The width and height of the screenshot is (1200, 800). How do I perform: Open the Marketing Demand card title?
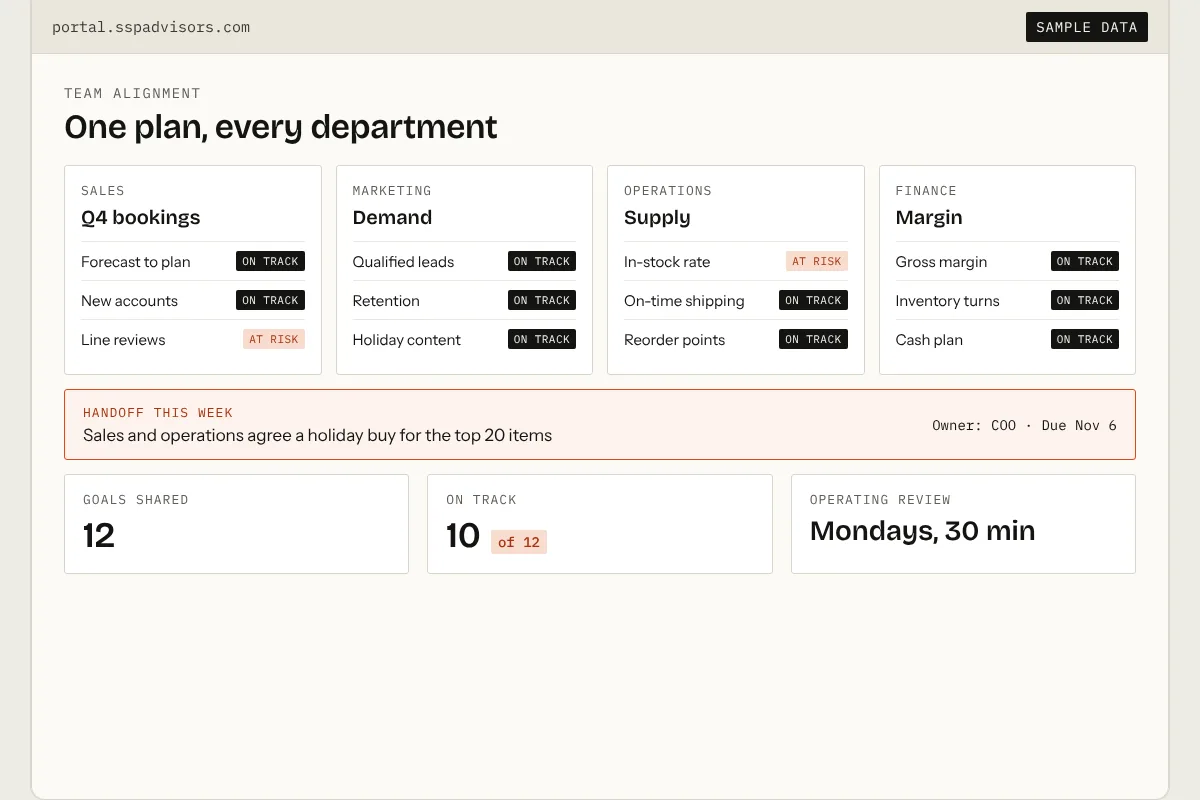click(392, 217)
